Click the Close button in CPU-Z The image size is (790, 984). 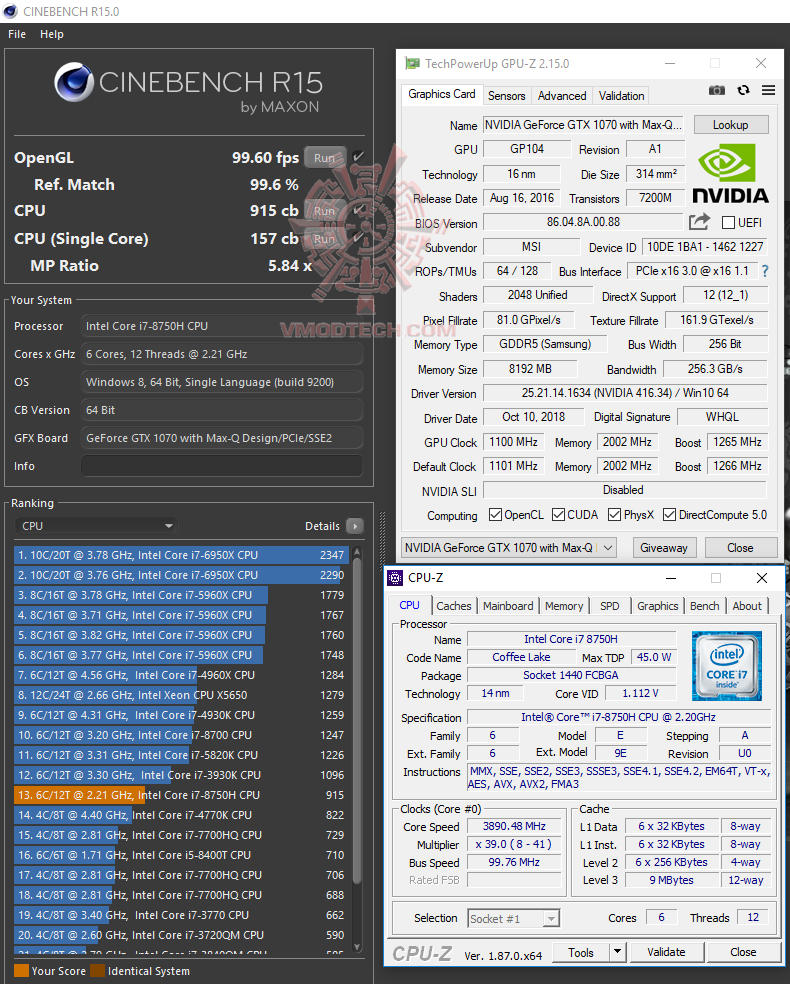tap(743, 952)
